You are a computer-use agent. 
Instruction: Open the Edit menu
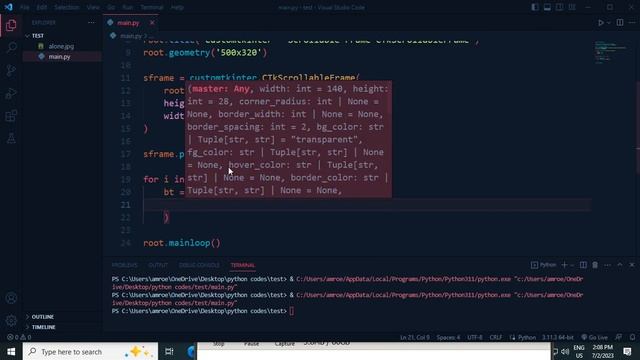42,7
